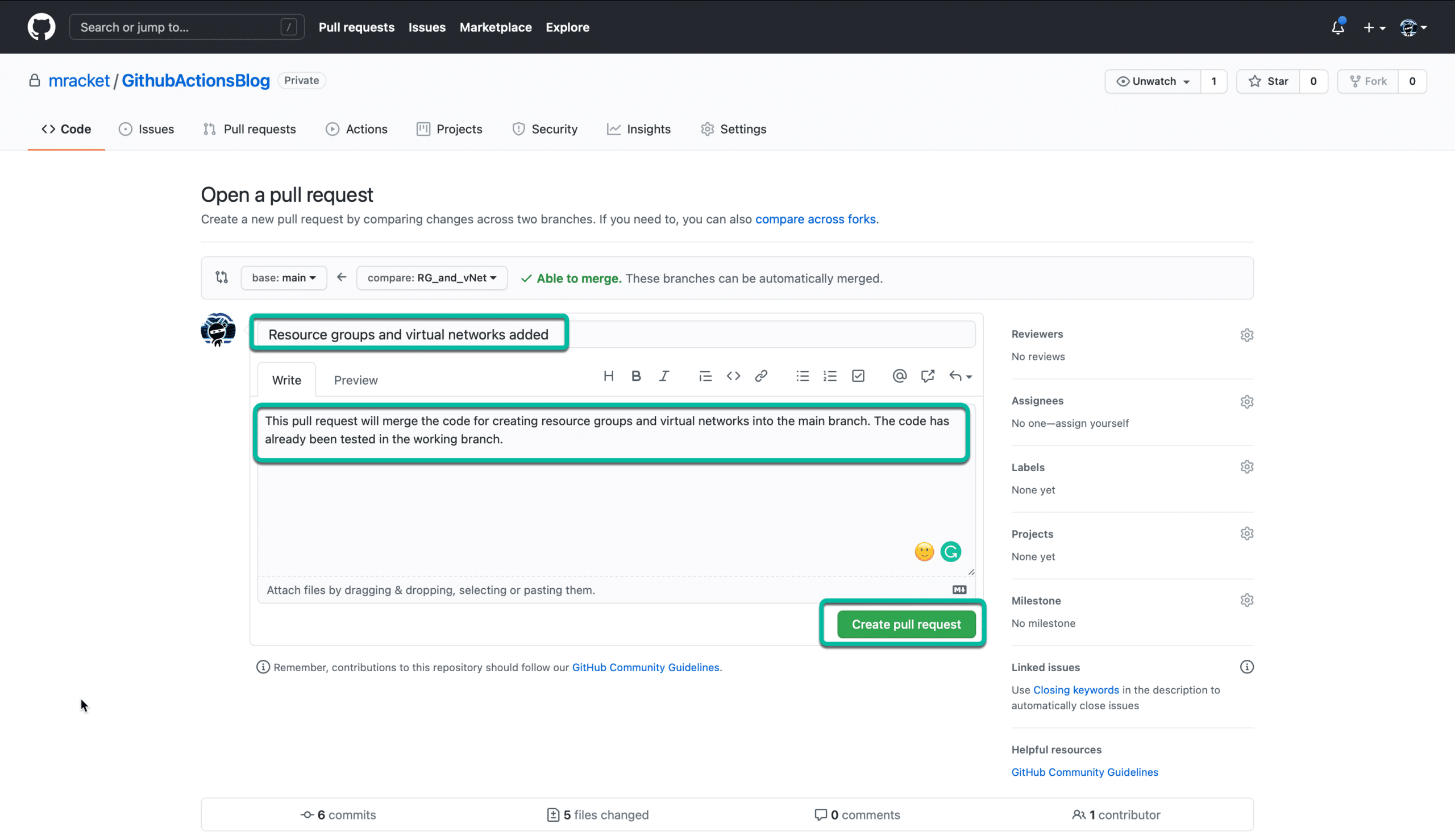
Task: Click the watchers count 1
Action: [x=1214, y=81]
